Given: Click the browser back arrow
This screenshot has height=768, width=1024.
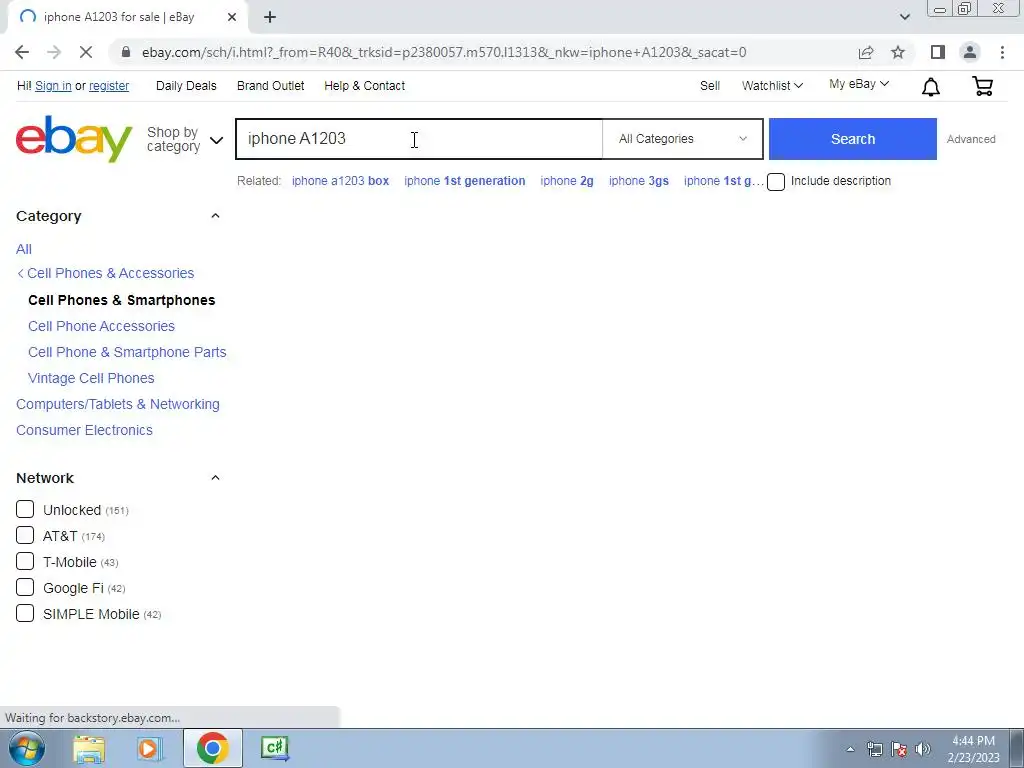Looking at the screenshot, I should point(22,52).
